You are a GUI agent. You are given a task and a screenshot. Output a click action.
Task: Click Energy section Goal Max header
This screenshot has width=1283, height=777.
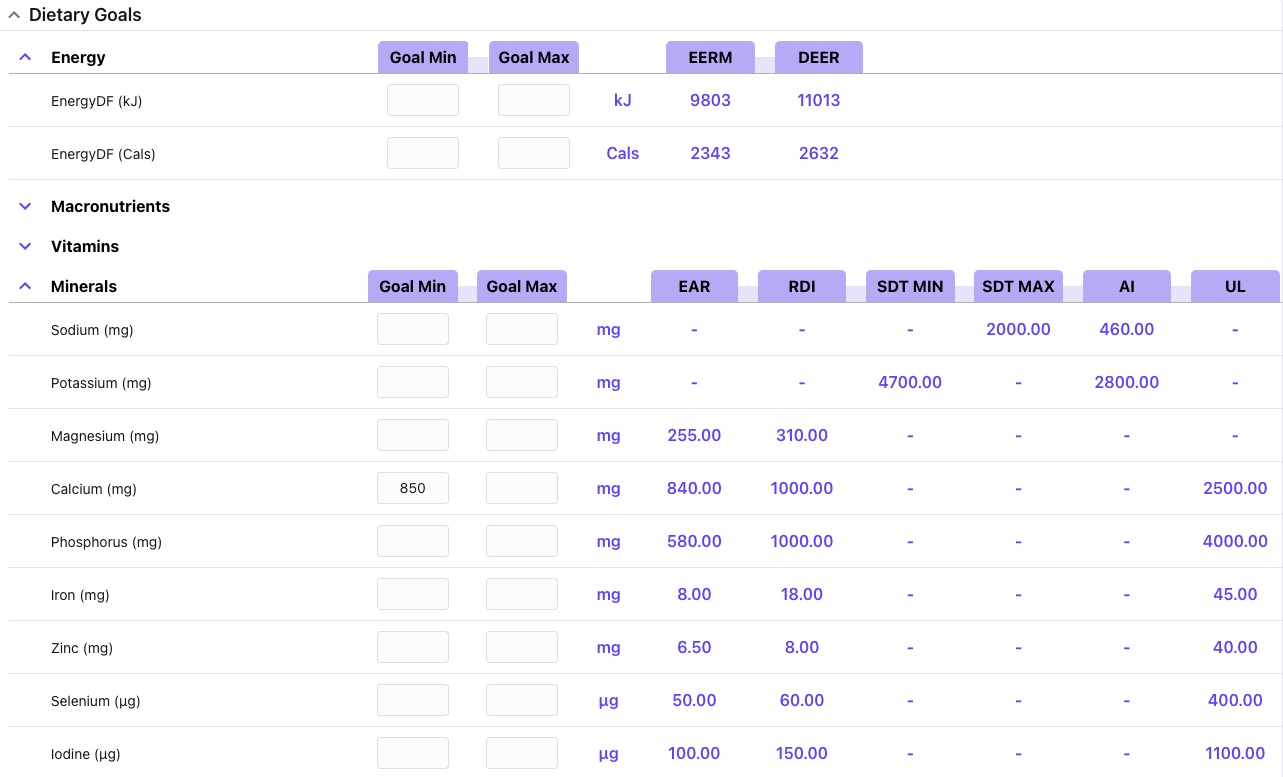[x=534, y=57]
